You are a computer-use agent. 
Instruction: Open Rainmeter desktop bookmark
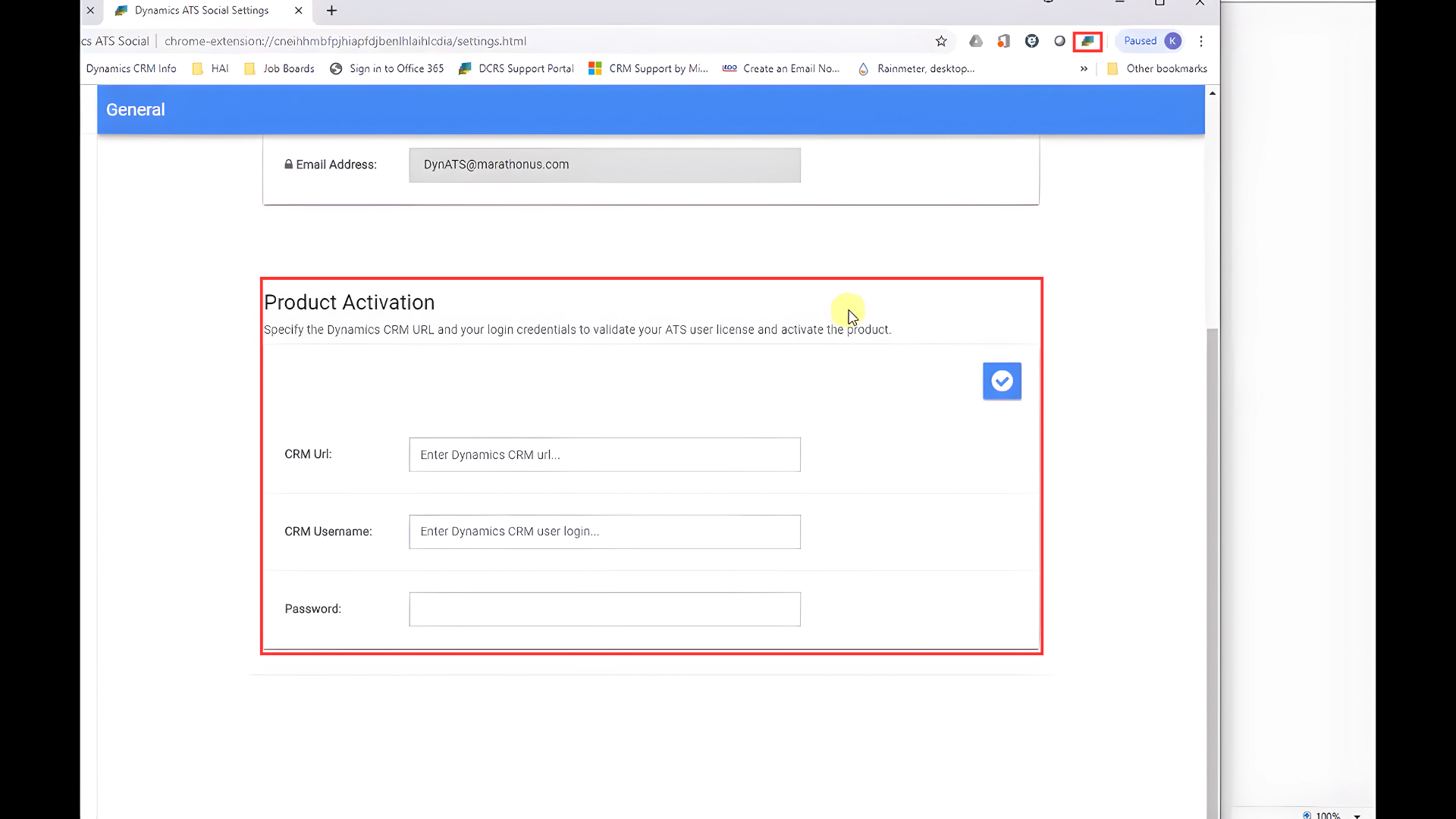[x=916, y=68]
